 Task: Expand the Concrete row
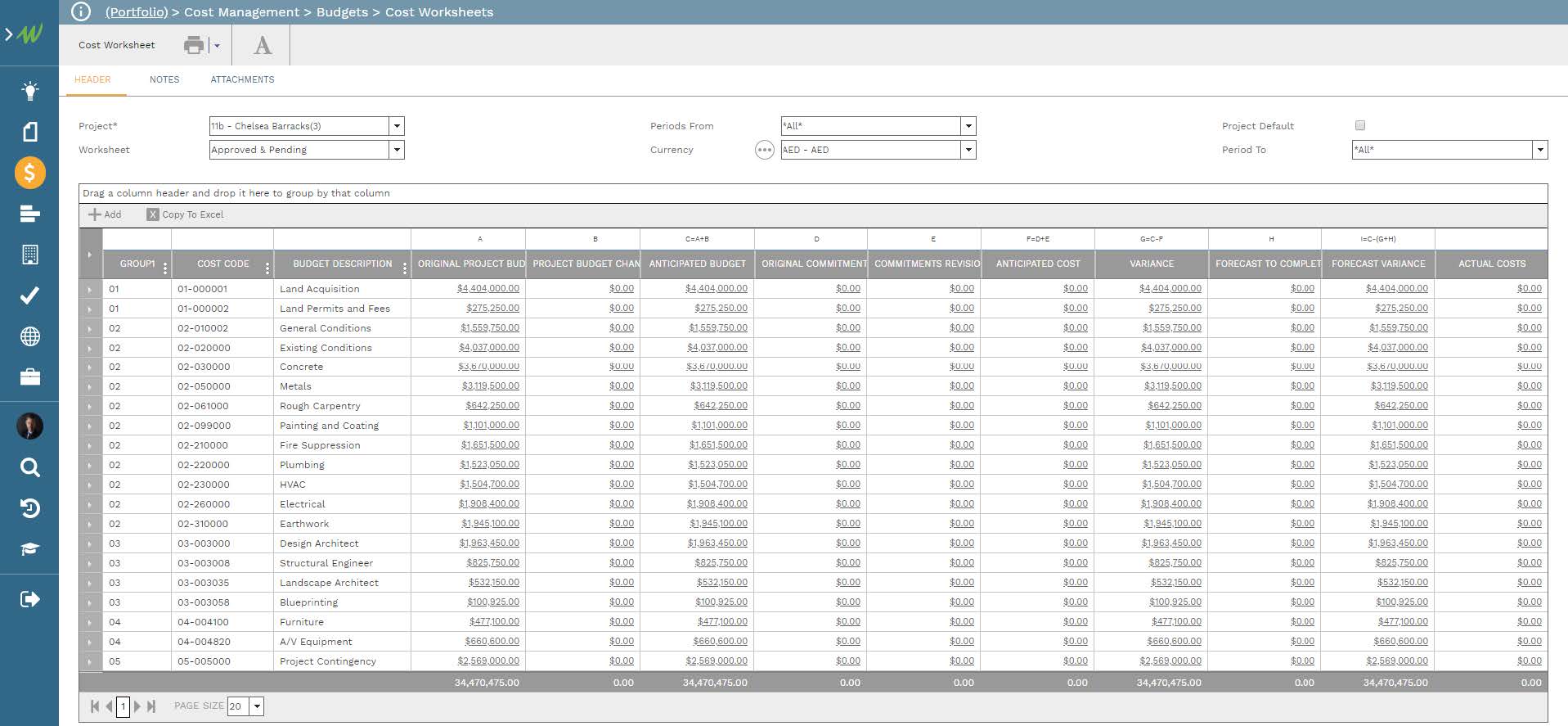[90, 367]
